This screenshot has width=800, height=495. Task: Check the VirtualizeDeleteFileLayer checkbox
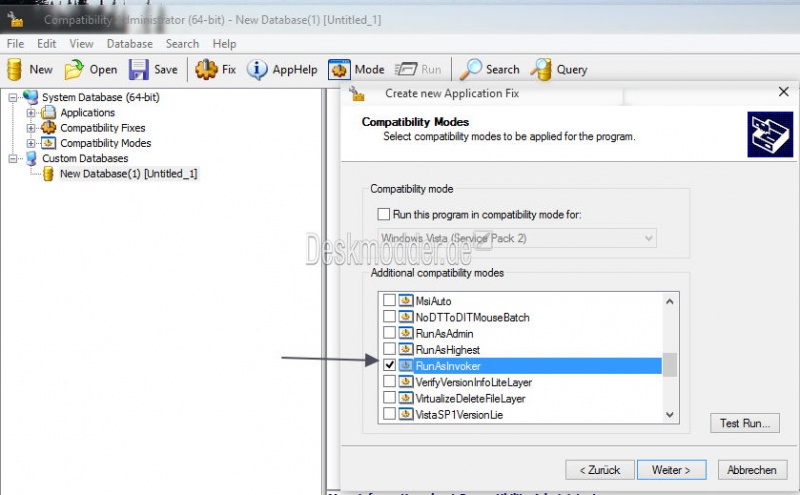(x=389, y=398)
